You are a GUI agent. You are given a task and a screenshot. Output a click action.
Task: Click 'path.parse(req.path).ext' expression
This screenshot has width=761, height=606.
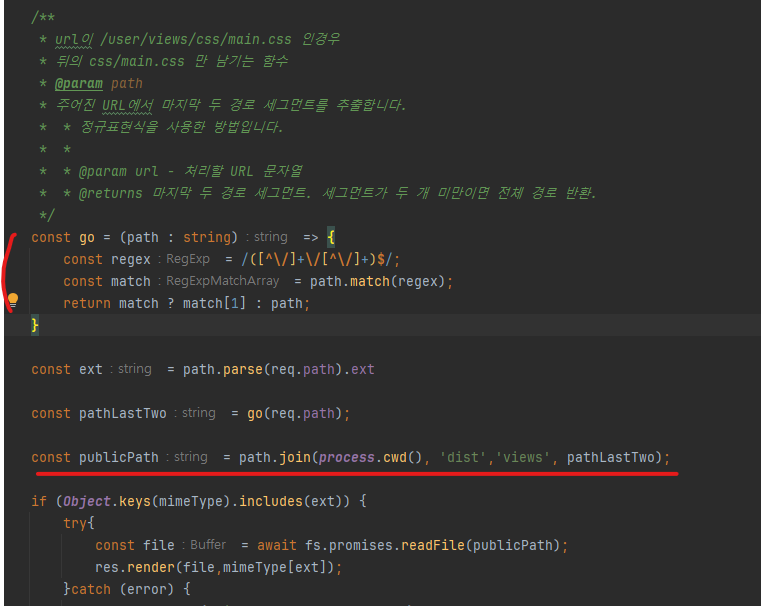(x=279, y=370)
